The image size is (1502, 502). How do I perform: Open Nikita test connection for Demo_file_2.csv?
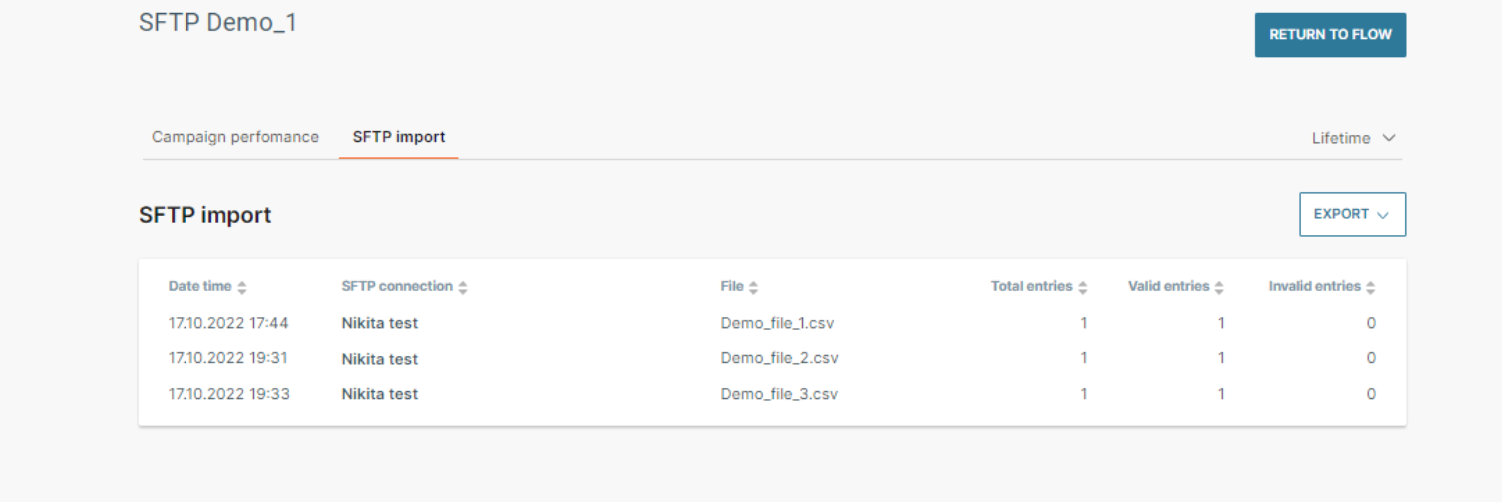380,359
